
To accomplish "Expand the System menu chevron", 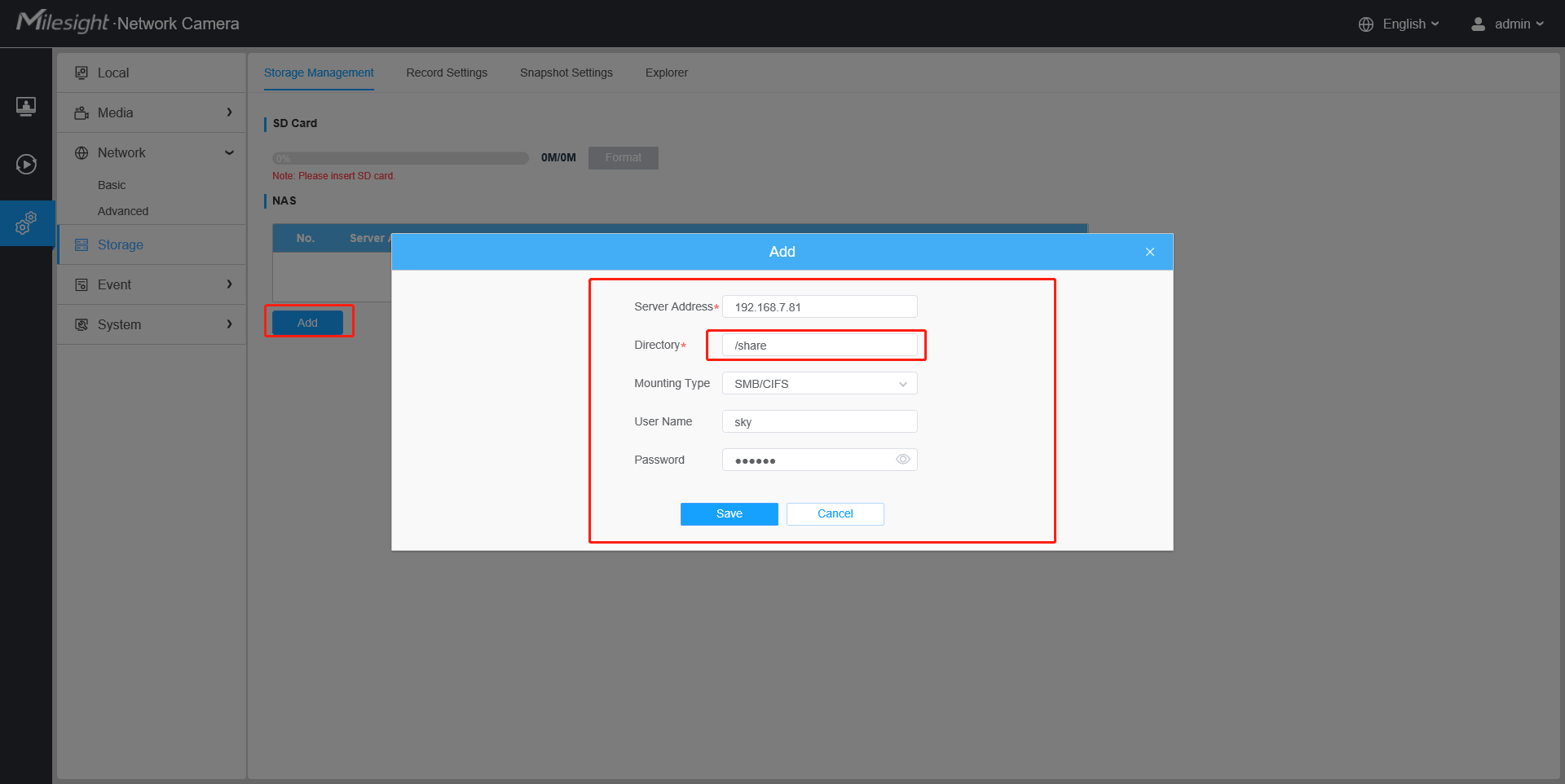I will coord(229,324).
